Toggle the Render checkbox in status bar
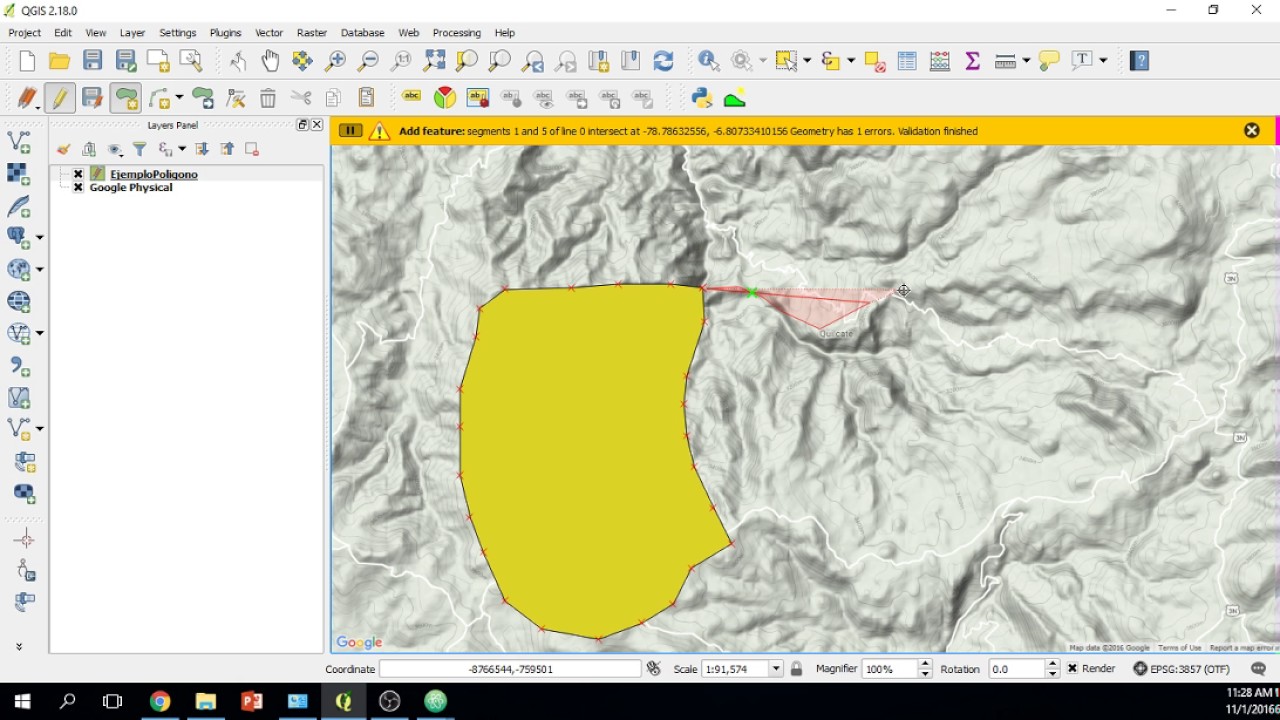 tap(1073, 669)
